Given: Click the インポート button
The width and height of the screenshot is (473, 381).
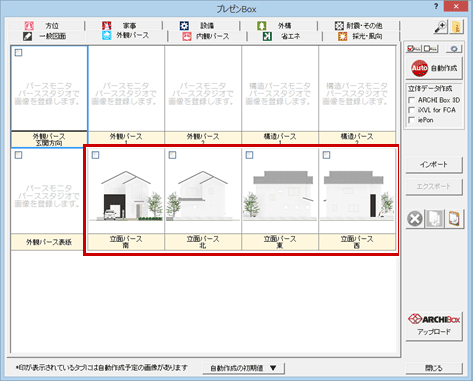Looking at the screenshot, I should [434, 165].
